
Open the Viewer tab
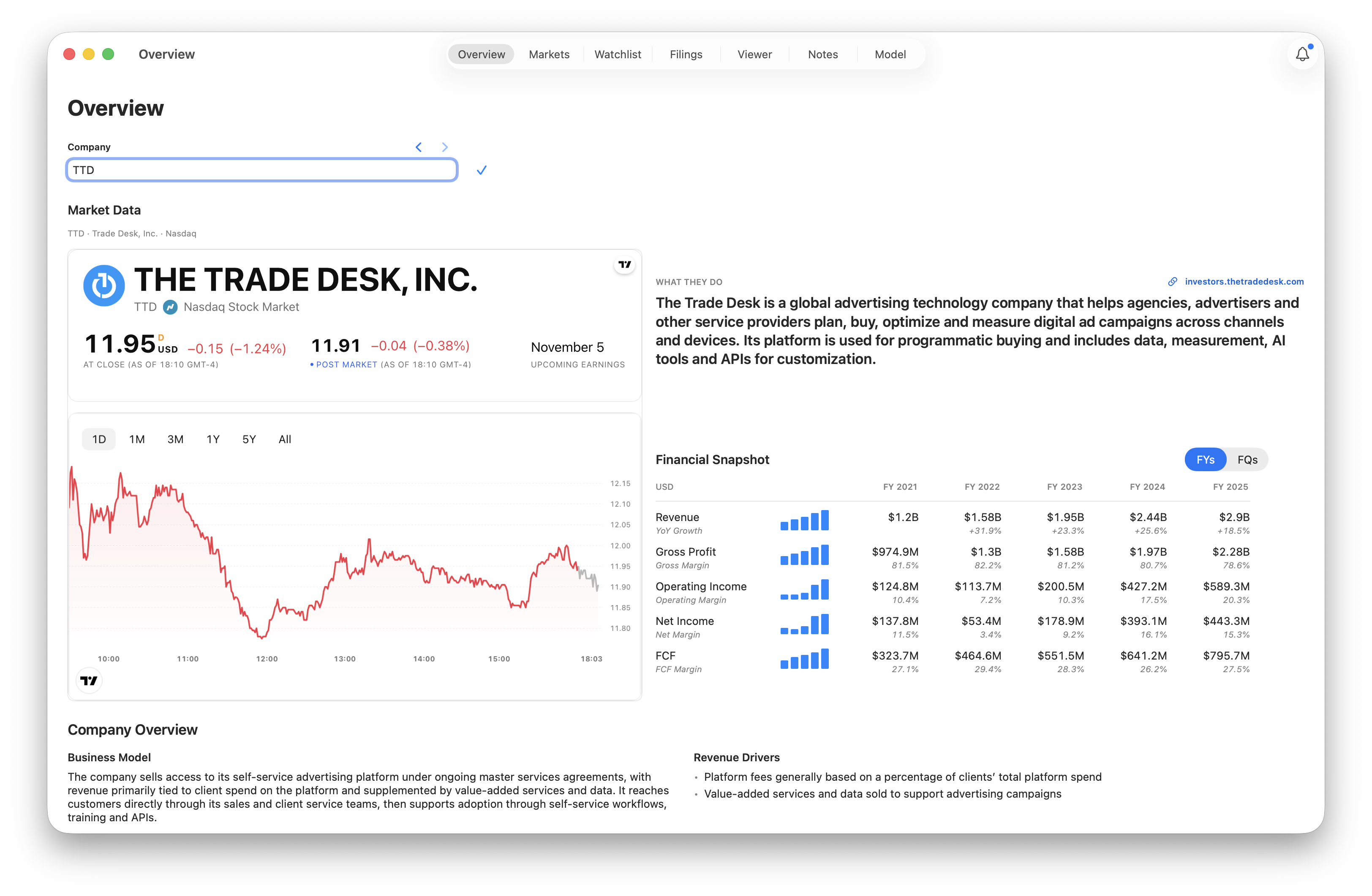pyautogui.click(x=754, y=54)
